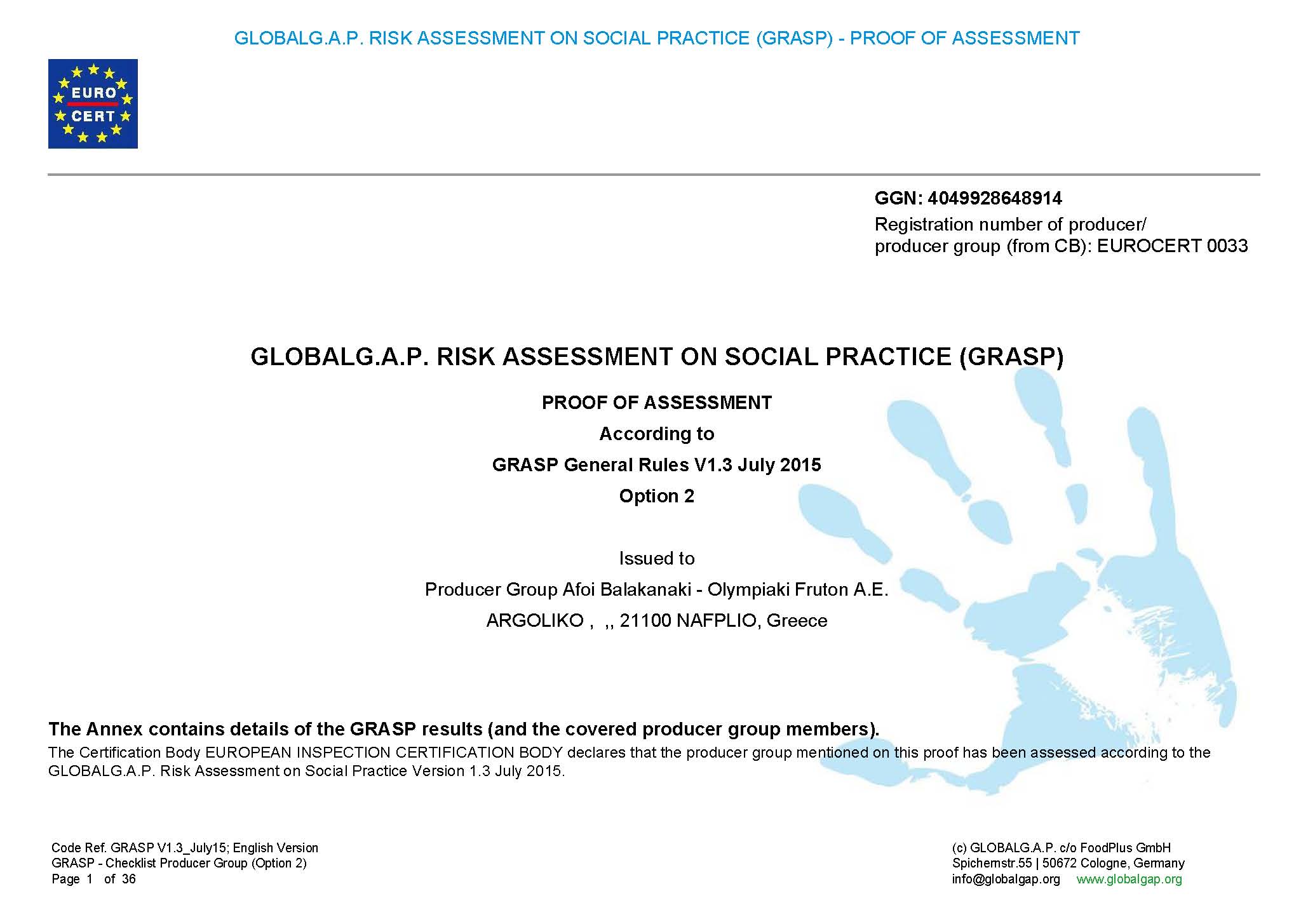Click the 'Page 1 of 36' indicator
This screenshot has height=924, width=1308.
[93, 879]
